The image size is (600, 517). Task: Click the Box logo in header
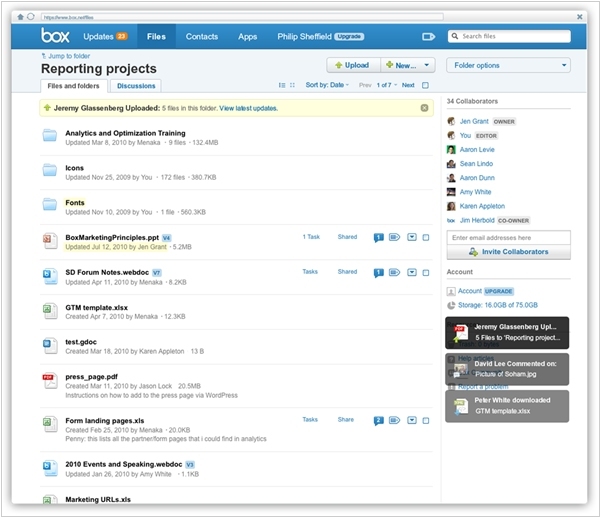coord(55,36)
